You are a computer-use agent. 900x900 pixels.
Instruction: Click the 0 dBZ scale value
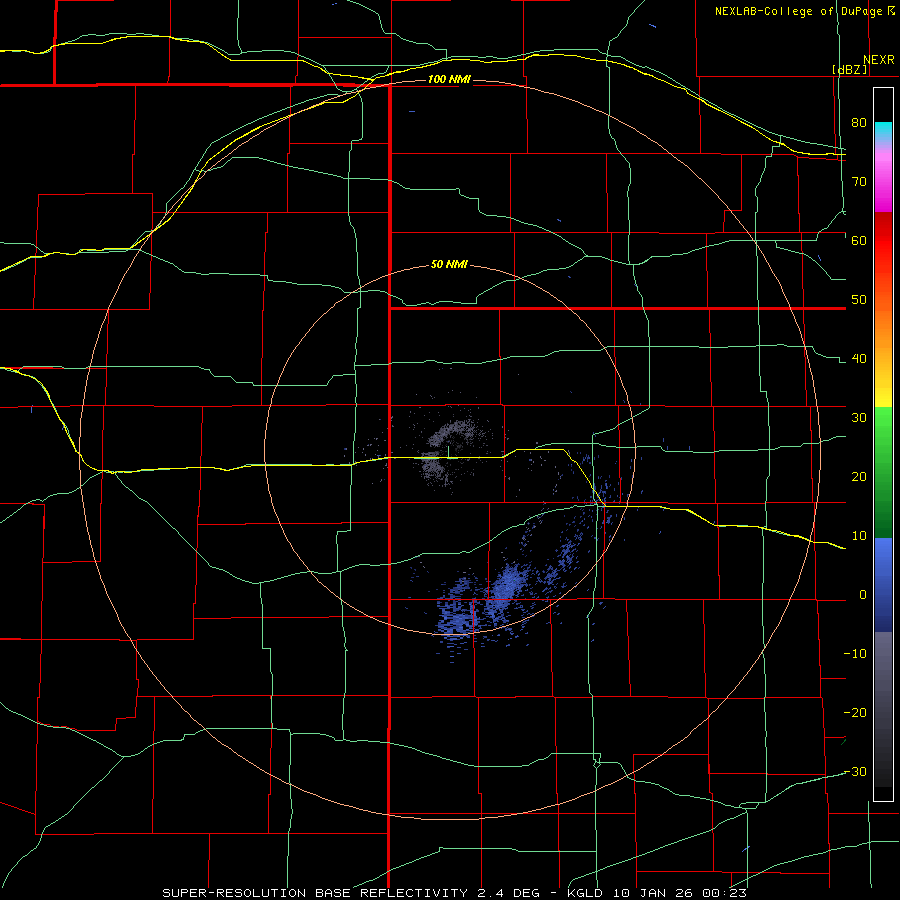[x=863, y=595]
